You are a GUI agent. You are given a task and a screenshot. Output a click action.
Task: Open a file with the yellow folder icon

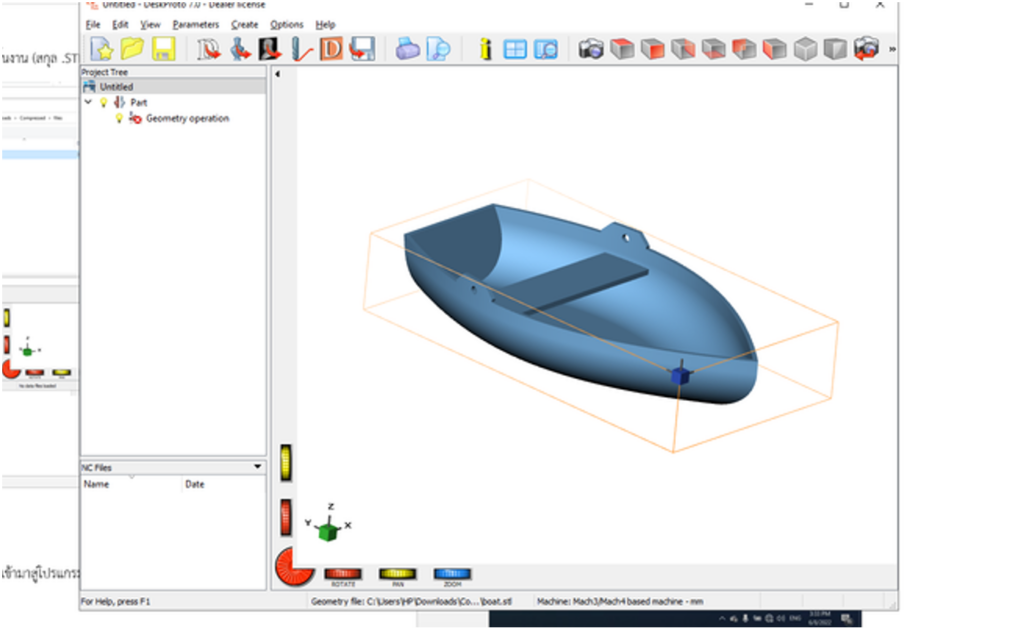tap(132, 48)
